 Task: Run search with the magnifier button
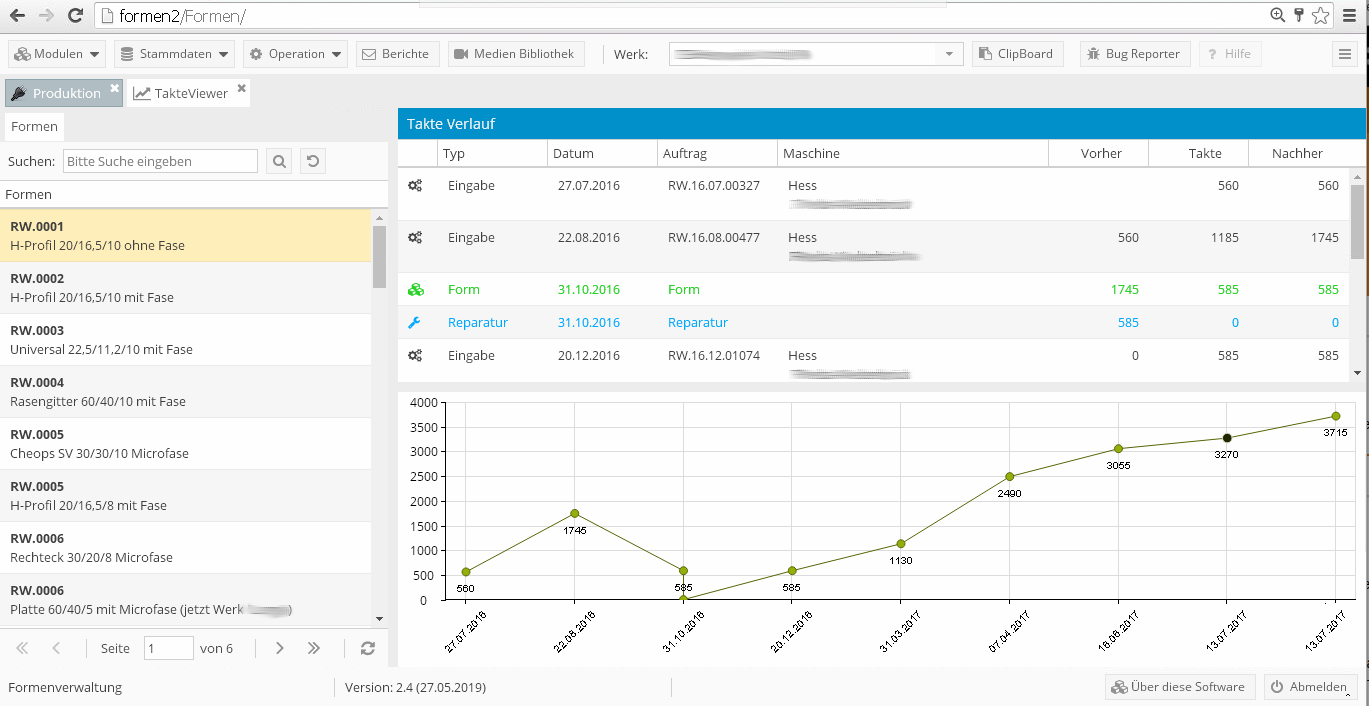[x=279, y=161]
